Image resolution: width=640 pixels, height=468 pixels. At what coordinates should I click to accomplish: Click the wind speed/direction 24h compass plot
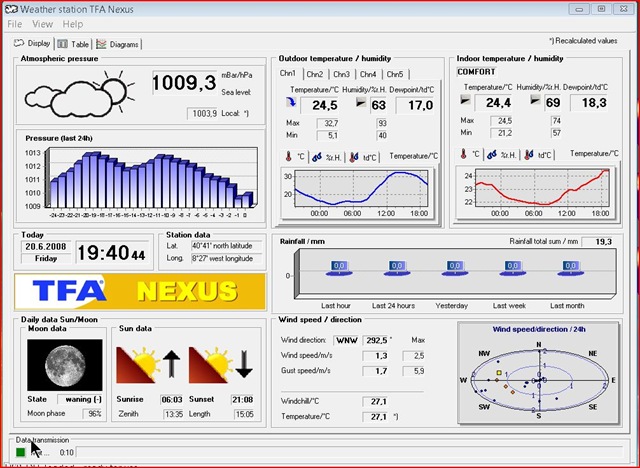click(x=538, y=374)
